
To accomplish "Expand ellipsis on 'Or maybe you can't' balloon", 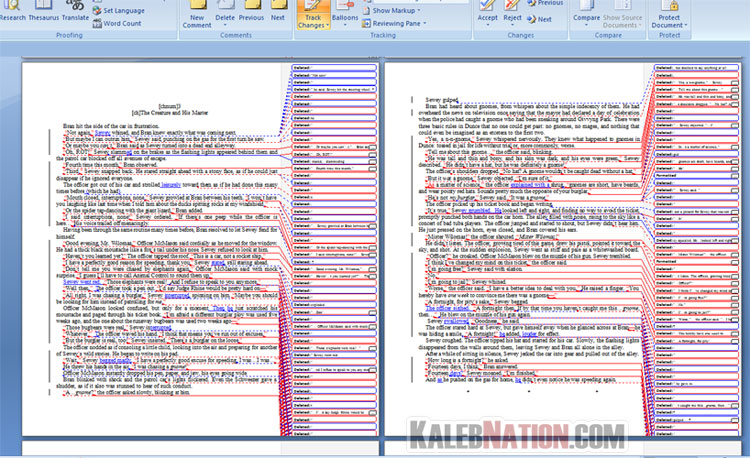I will pyautogui.click(x=373, y=147).
